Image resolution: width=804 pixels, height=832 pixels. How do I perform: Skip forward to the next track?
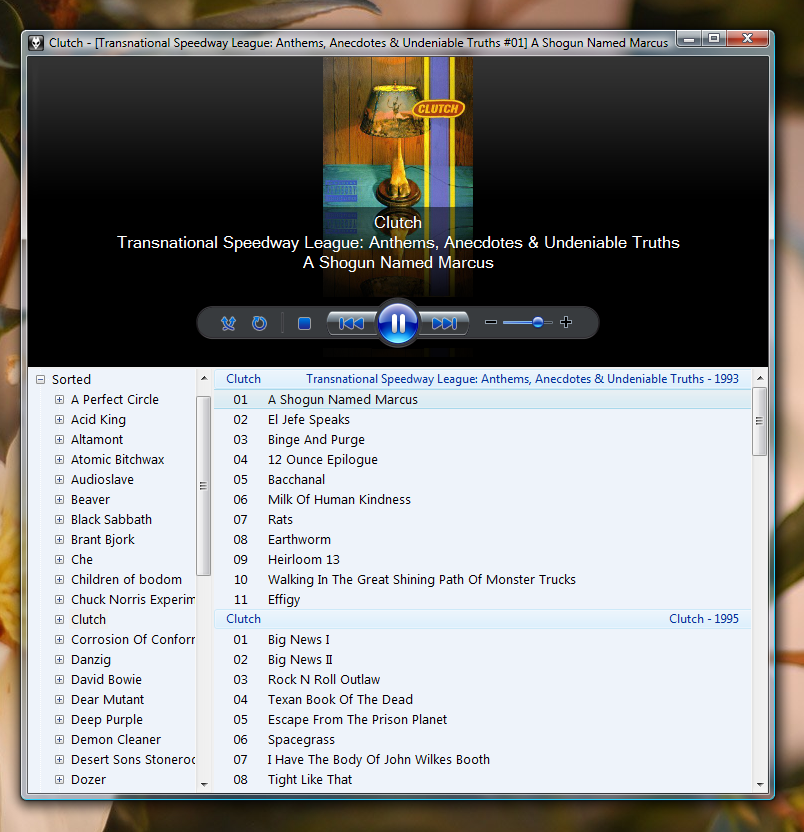445,323
